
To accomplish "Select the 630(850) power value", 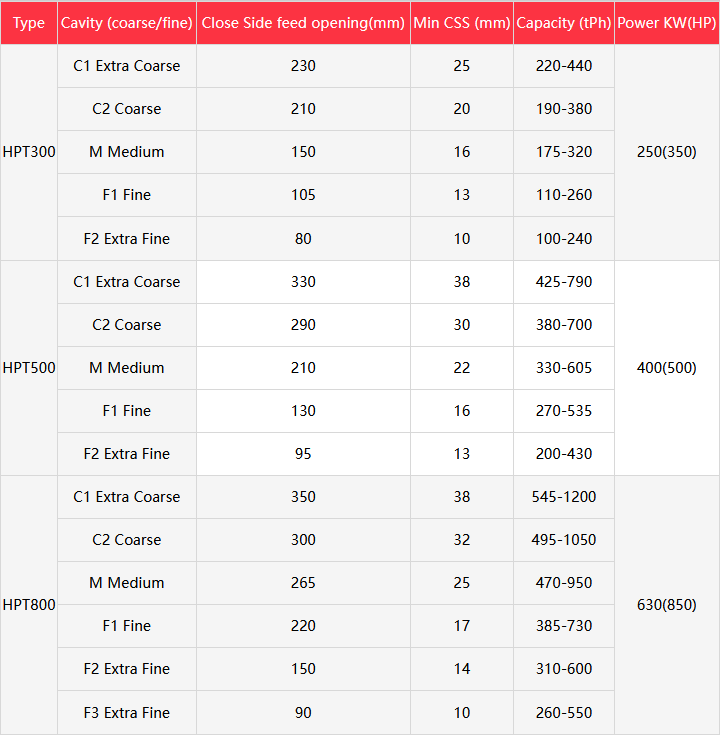I will point(667,605).
